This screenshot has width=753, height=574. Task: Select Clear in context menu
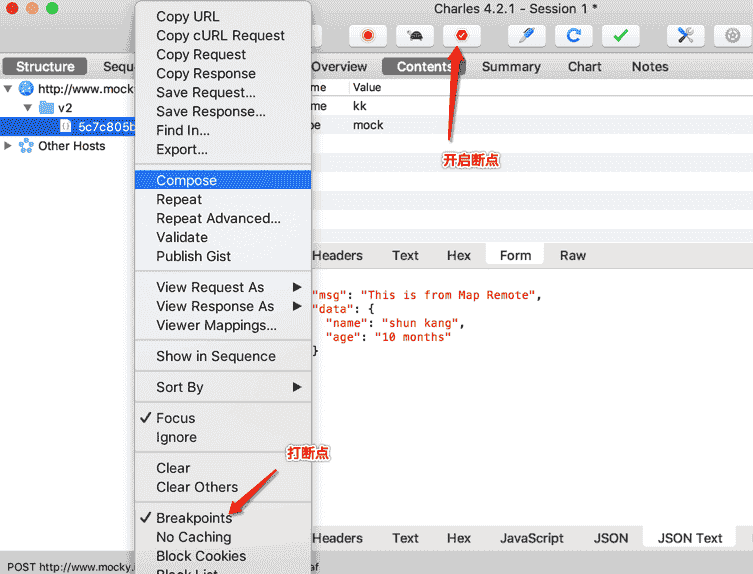(x=223, y=468)
